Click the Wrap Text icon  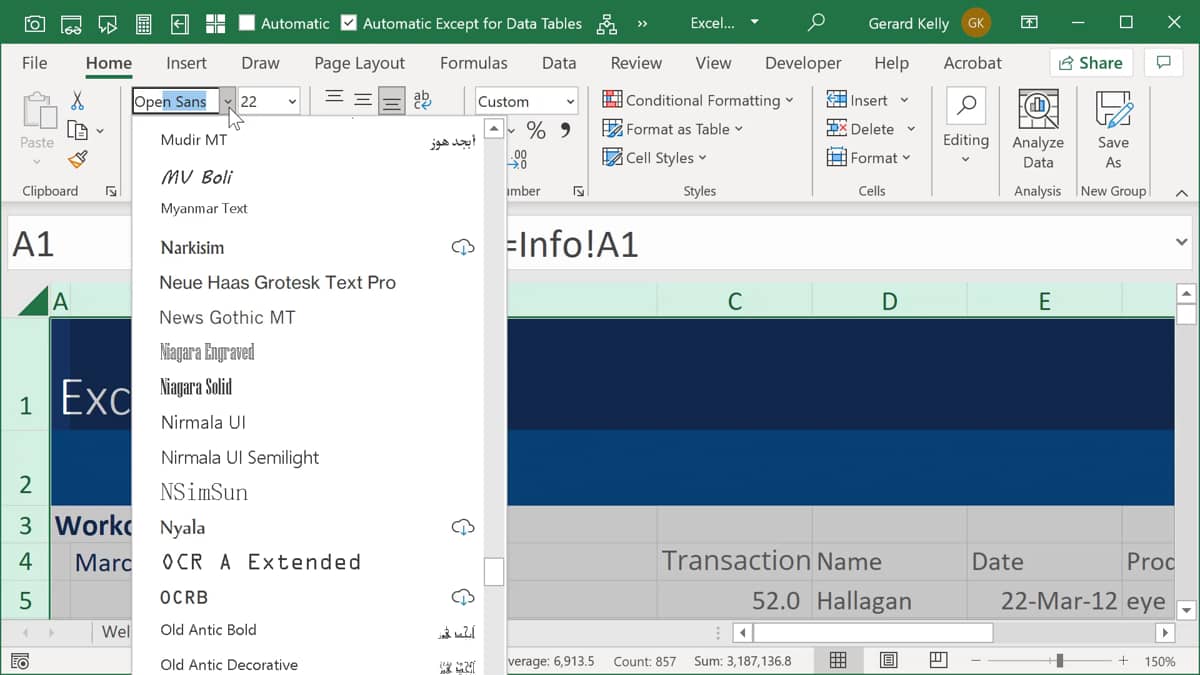click(x=422, y=100)
